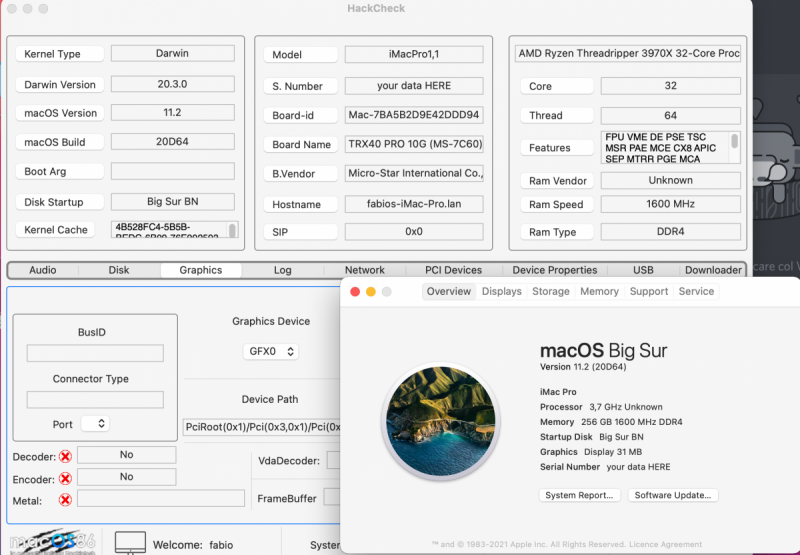Open the Disk tab

point(119,270)
